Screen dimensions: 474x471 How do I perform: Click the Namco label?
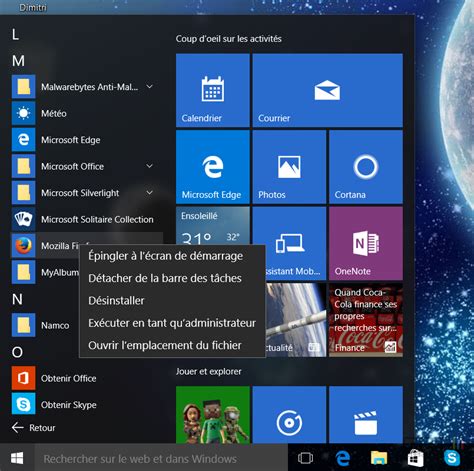click(x=55, y=326)
